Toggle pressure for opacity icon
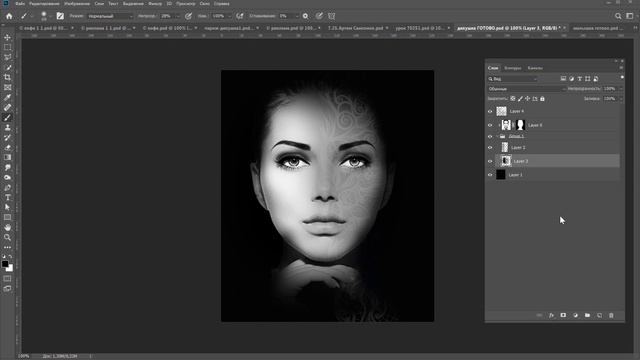The height and width of the screenshot is (360, 640). pyautogui.click(x=188, y=16)
